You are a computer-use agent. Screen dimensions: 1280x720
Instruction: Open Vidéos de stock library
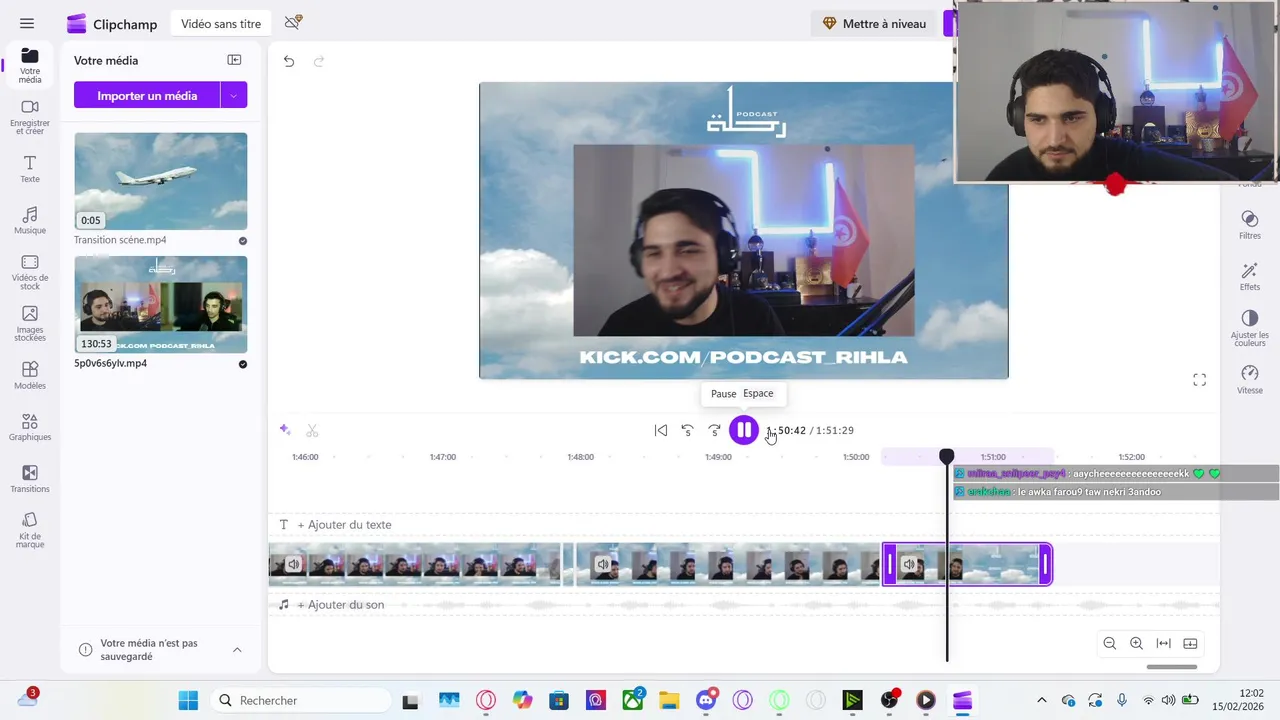(x=30, y=272)
